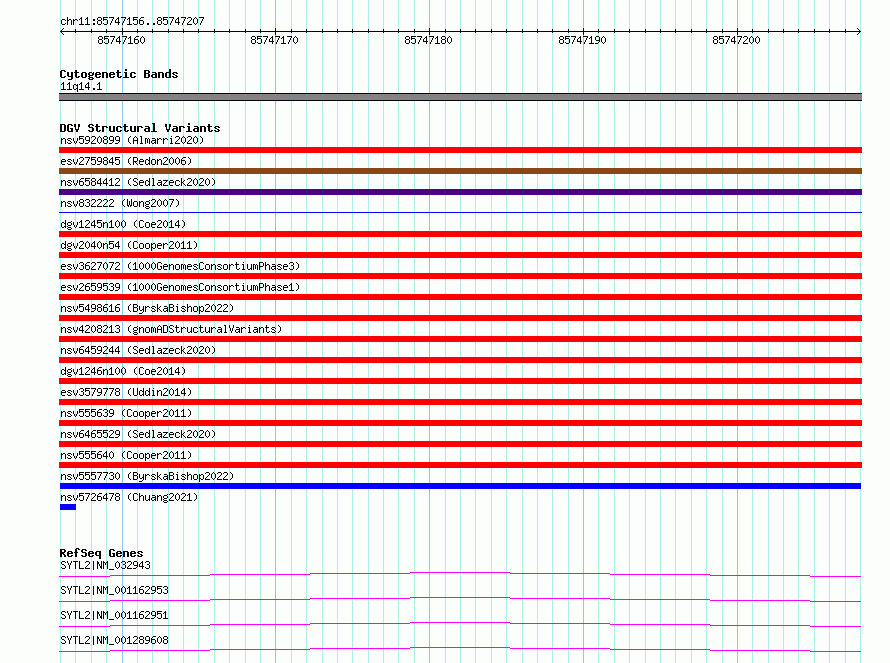Open variant nsv5557730 (ByrskaBishop2022) label
This screenshot has width=890, height=663.
(147, 476)
